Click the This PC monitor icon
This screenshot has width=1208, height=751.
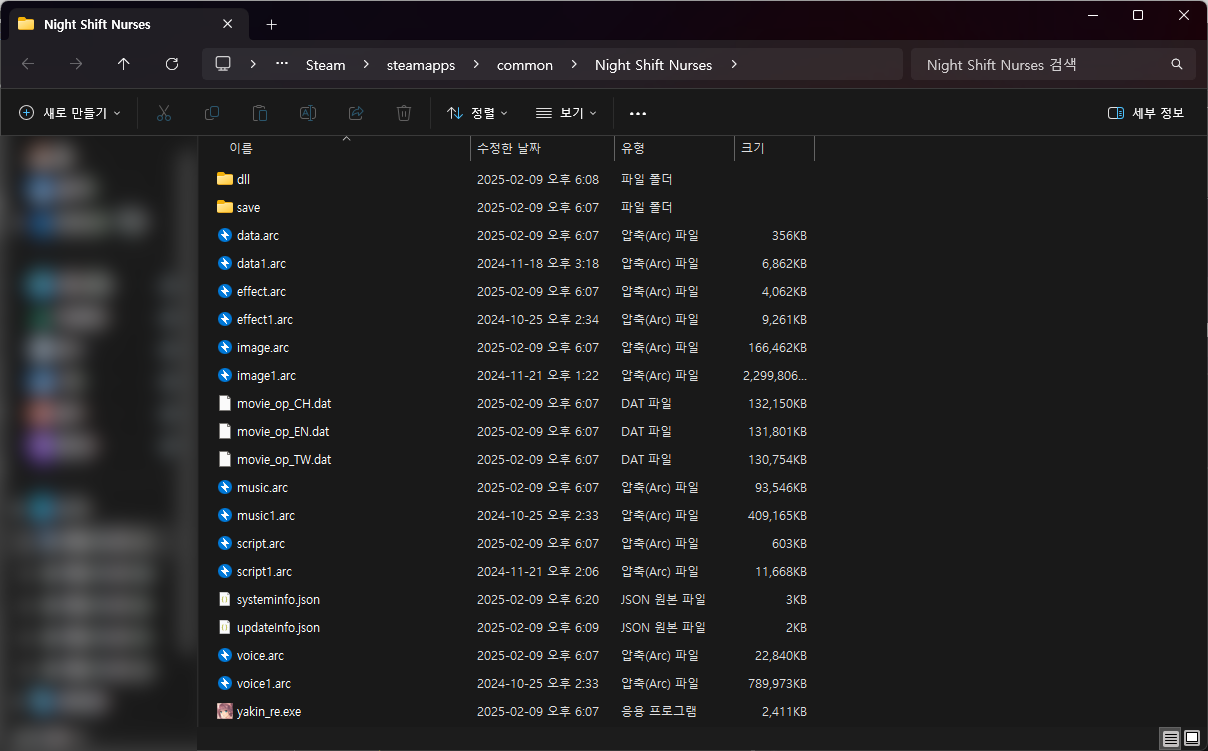coord(223,64)
